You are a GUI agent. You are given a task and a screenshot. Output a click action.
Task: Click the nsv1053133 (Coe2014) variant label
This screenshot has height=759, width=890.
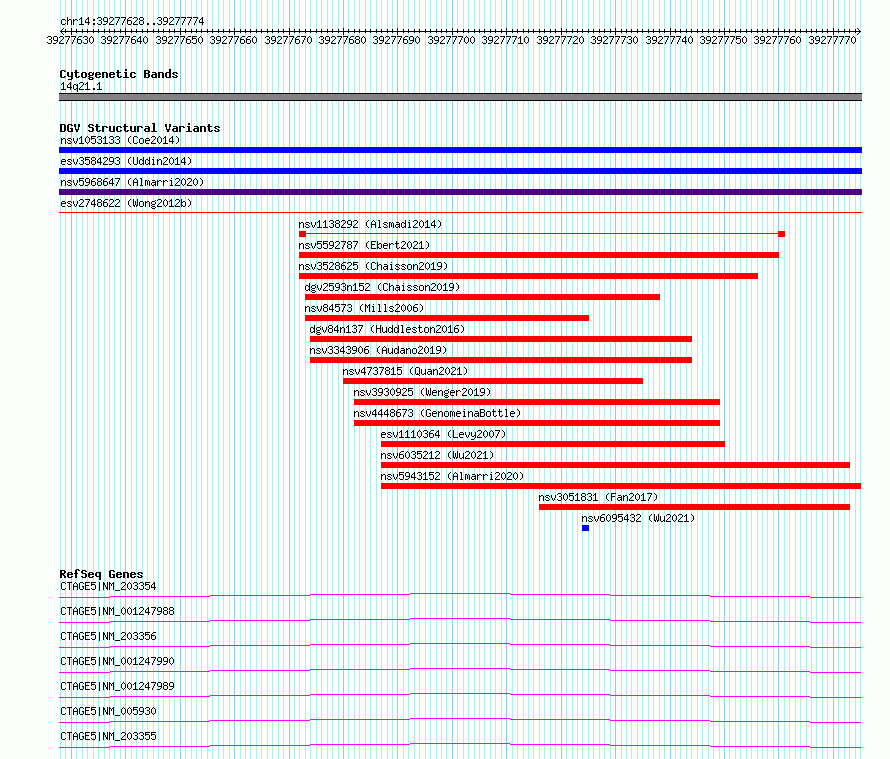pyautogui.click(x=120, y=140)
